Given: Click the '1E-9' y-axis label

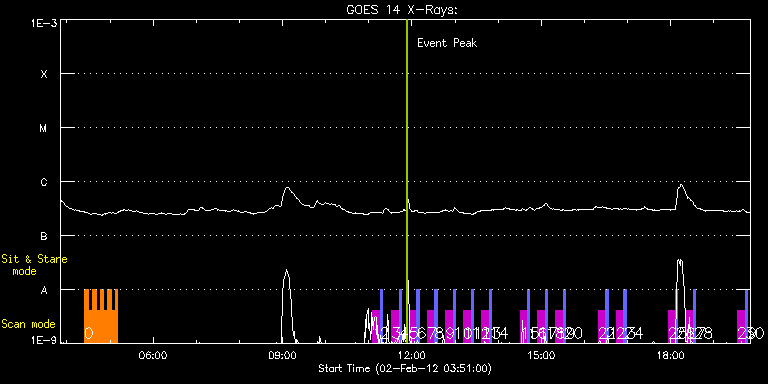Looking at the screenshot, I should [x=45, y=340].
